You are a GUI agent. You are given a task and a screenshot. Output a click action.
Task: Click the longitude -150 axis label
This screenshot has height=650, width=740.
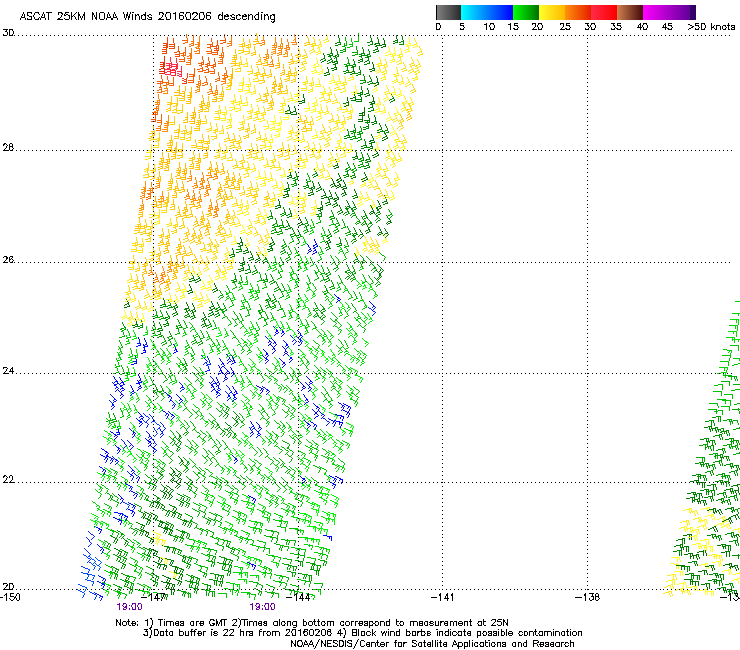tap(10, 597)
